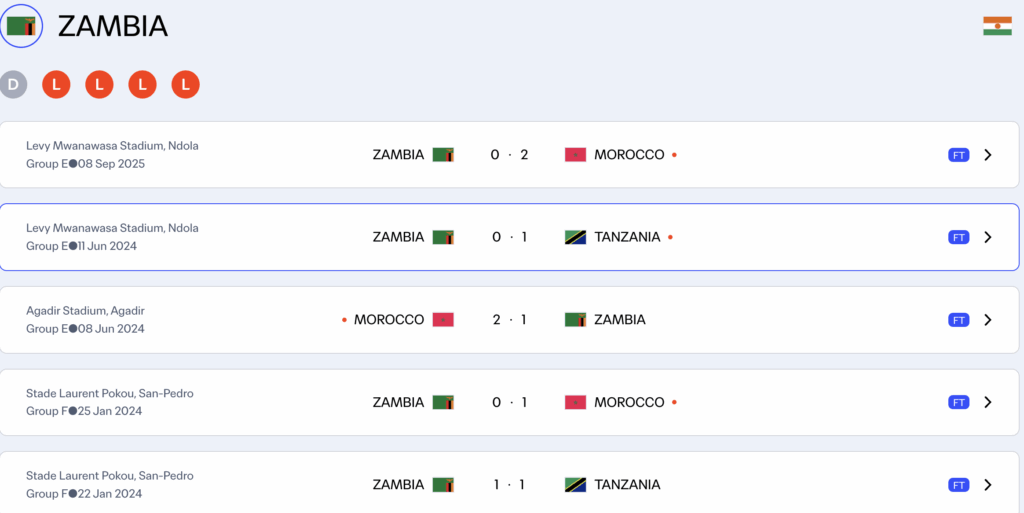Expand the 11 Jun 2024 match chevron
Viewport: 1024px width, 513px height.
[988, 237]
